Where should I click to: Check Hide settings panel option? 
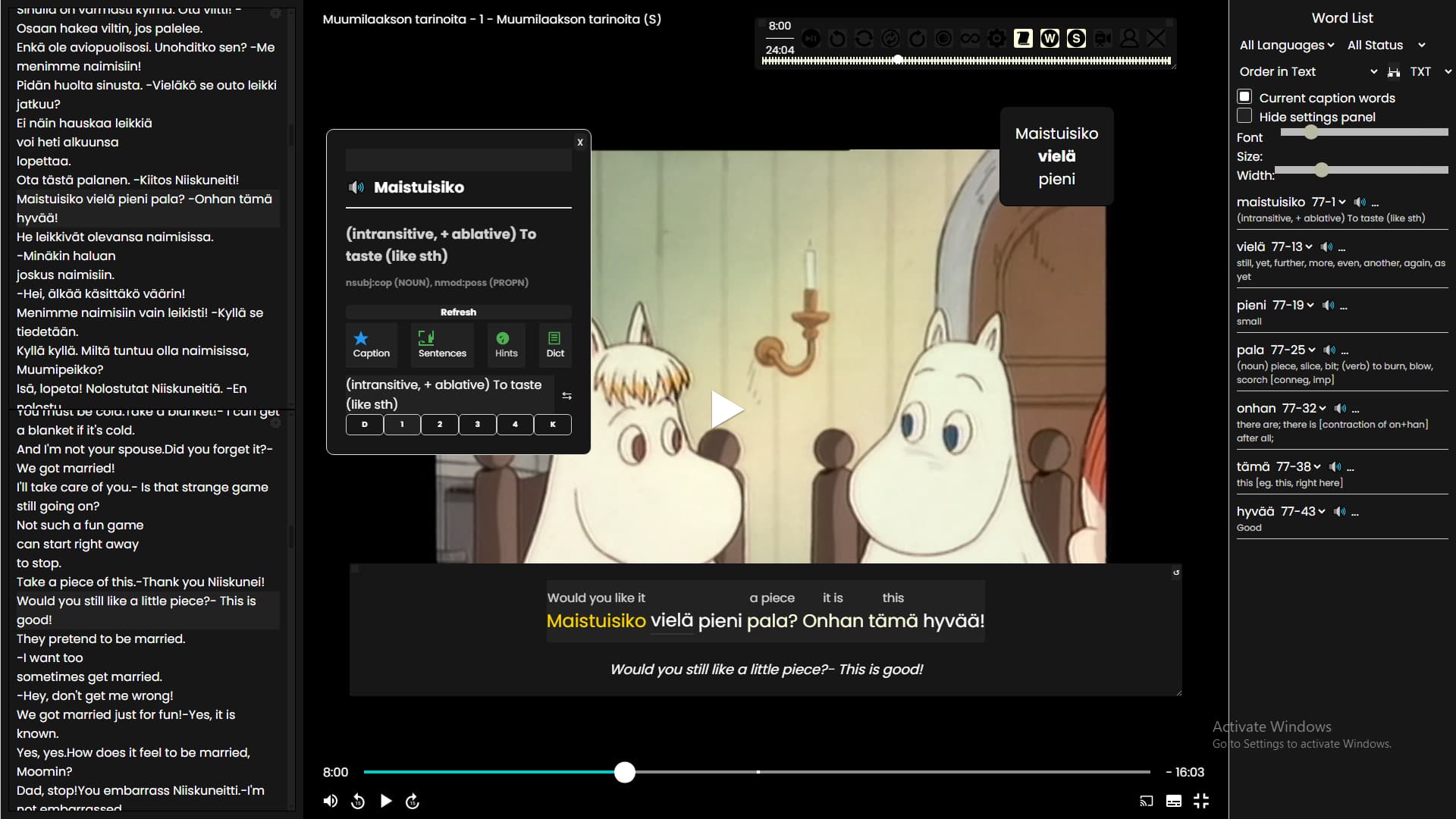(1244, 115)
